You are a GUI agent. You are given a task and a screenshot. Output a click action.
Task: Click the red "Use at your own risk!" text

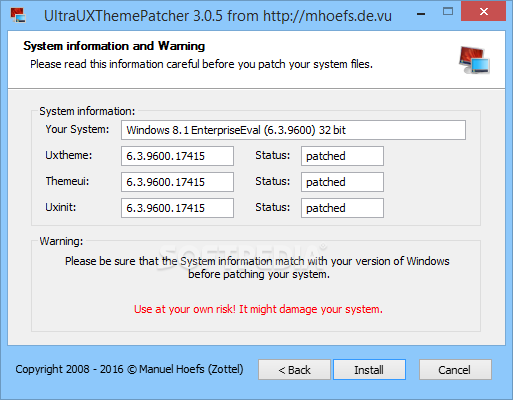click(x=258, y=309)
